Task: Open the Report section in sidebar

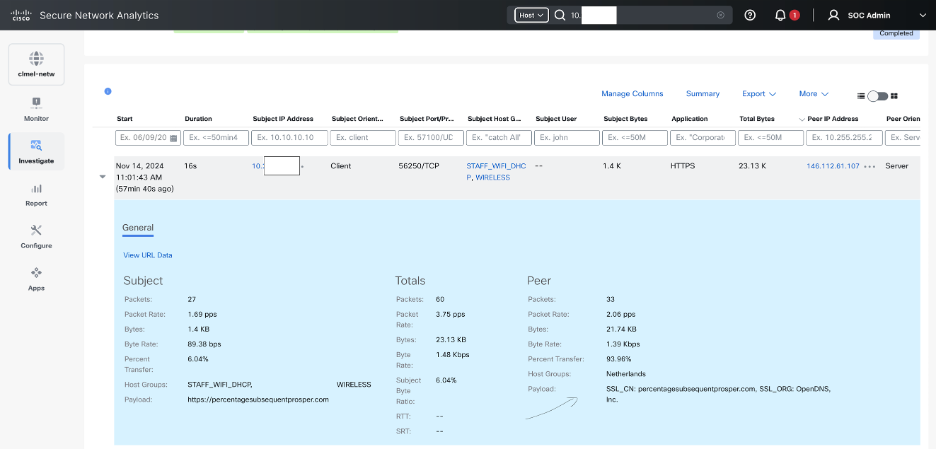Action: 36,193
